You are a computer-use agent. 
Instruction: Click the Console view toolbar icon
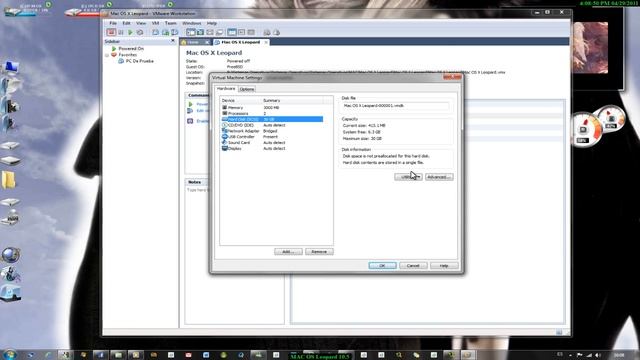[x=242, y=32]
